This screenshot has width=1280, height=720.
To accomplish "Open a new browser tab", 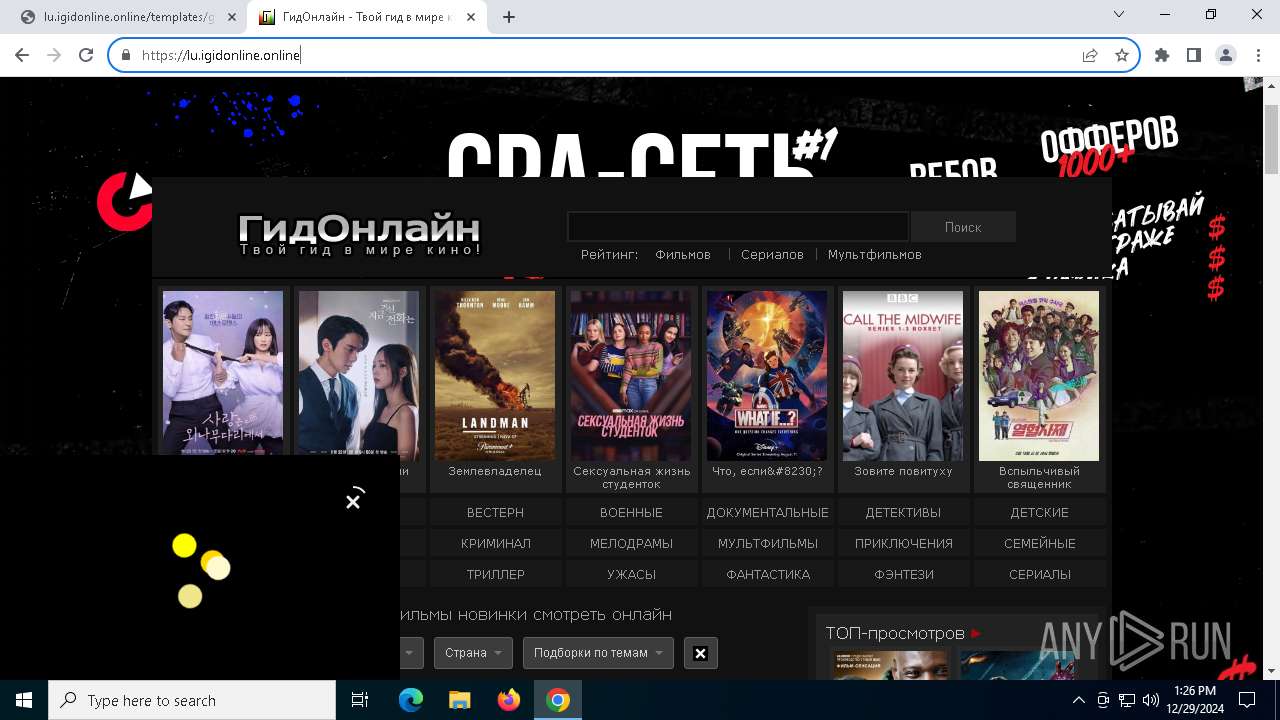I will point(509,17).
